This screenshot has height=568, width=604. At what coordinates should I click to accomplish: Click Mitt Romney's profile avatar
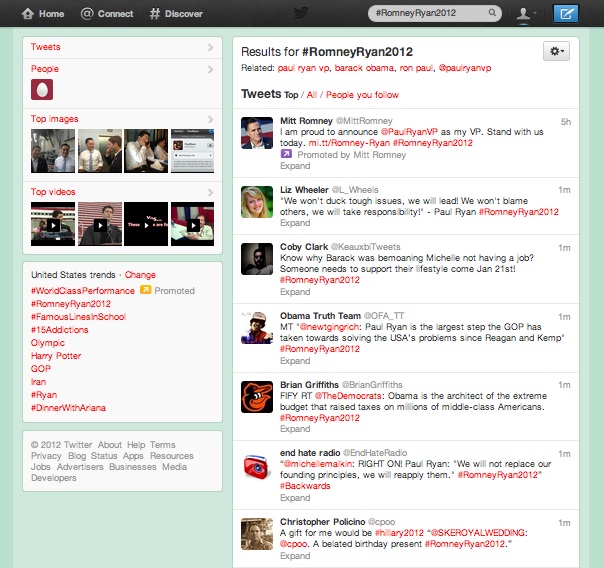point(257,133)
